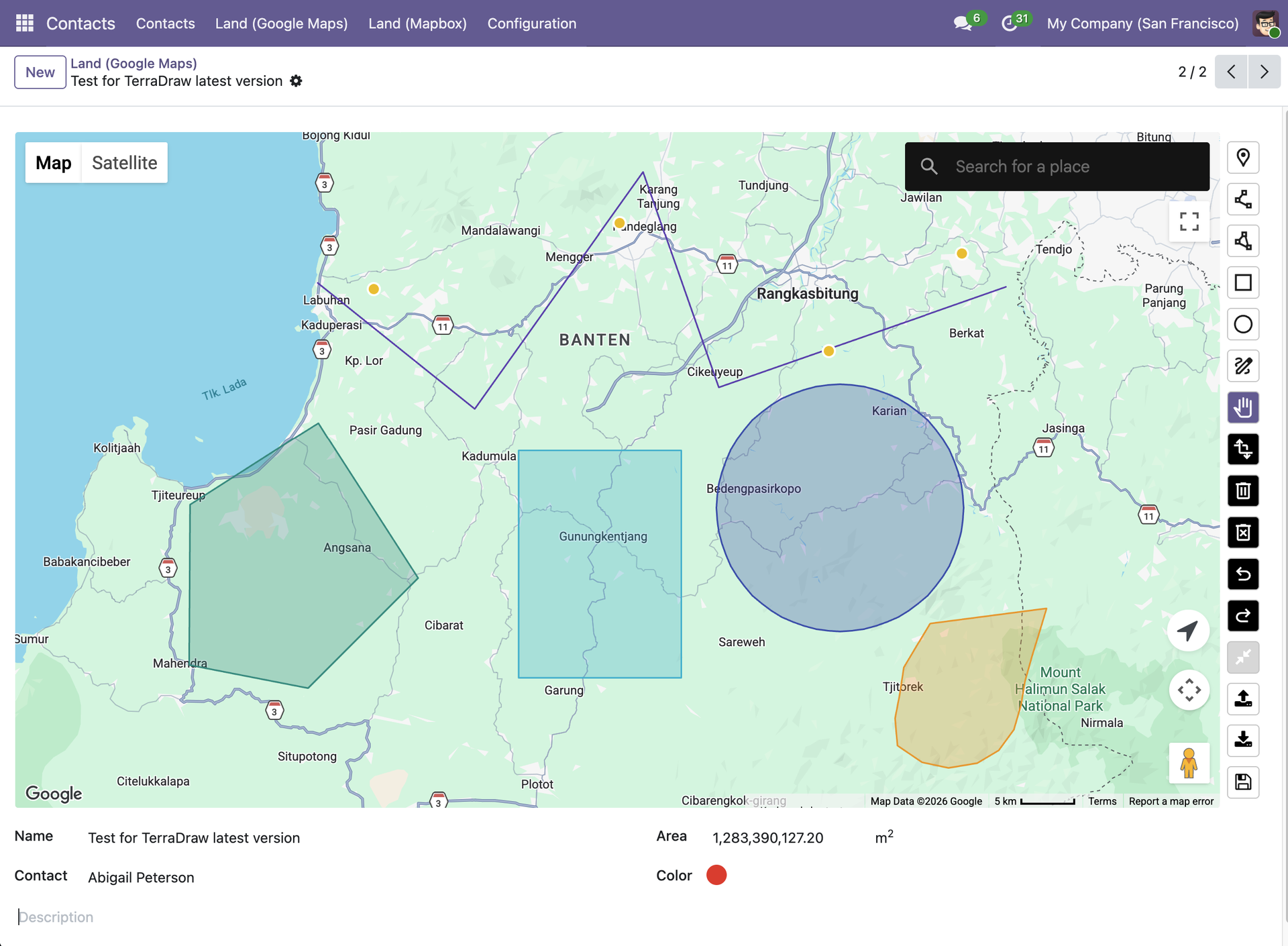The width and height of the screenshot is (1288, 946).
Task: Open the apps grid menu
Action: (25, 23)
